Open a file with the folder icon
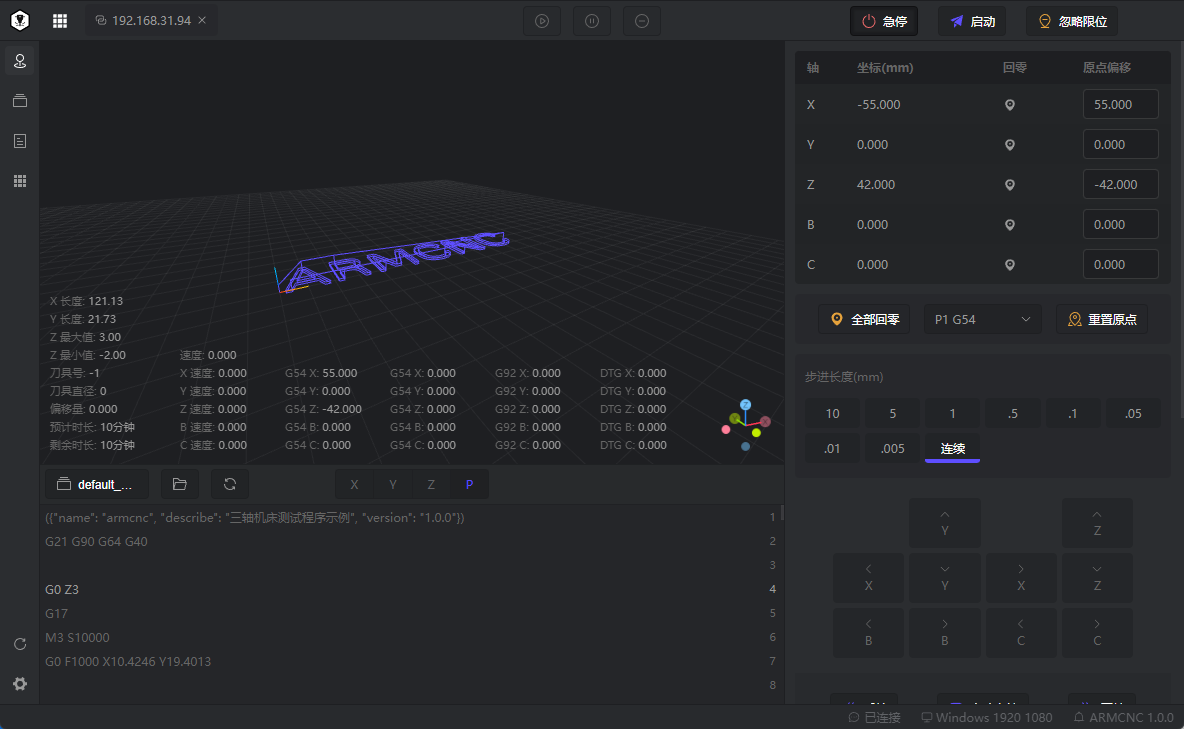The width and height of the screenshot is (1184, 729). coord(180,484)
